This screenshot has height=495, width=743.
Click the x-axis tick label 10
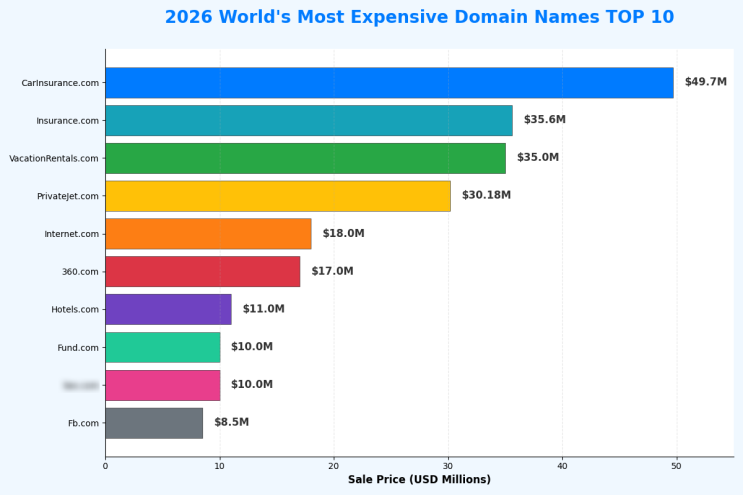(x=219, y=466)
